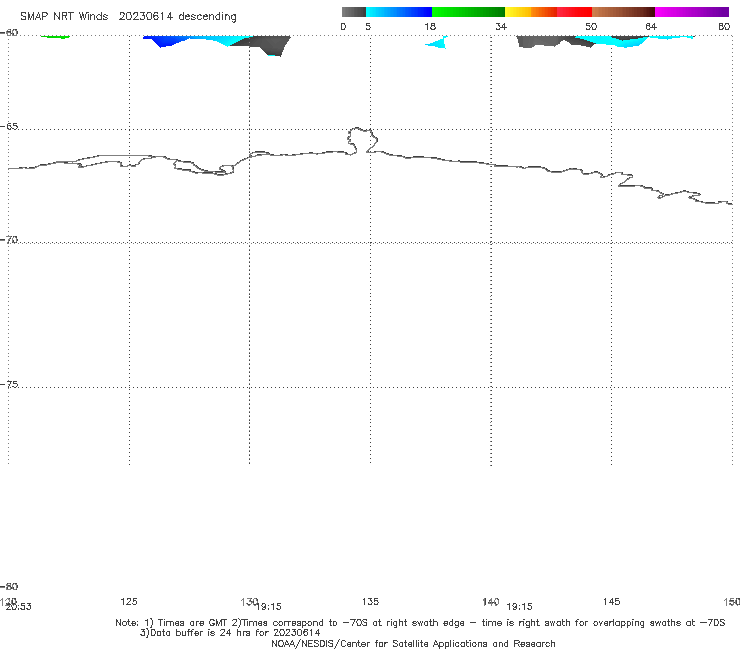
Task: Click the dark gray wind patch near longitude 131
Action: 267,44
